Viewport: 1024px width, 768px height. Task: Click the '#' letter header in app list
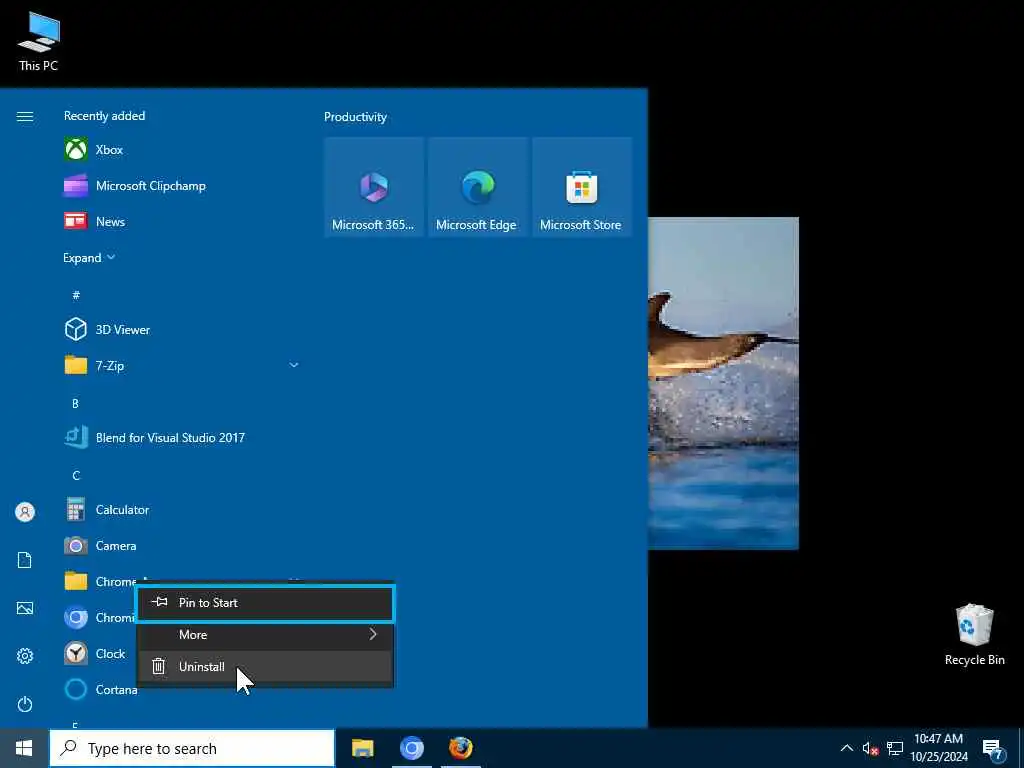click(x=76, y=295)
